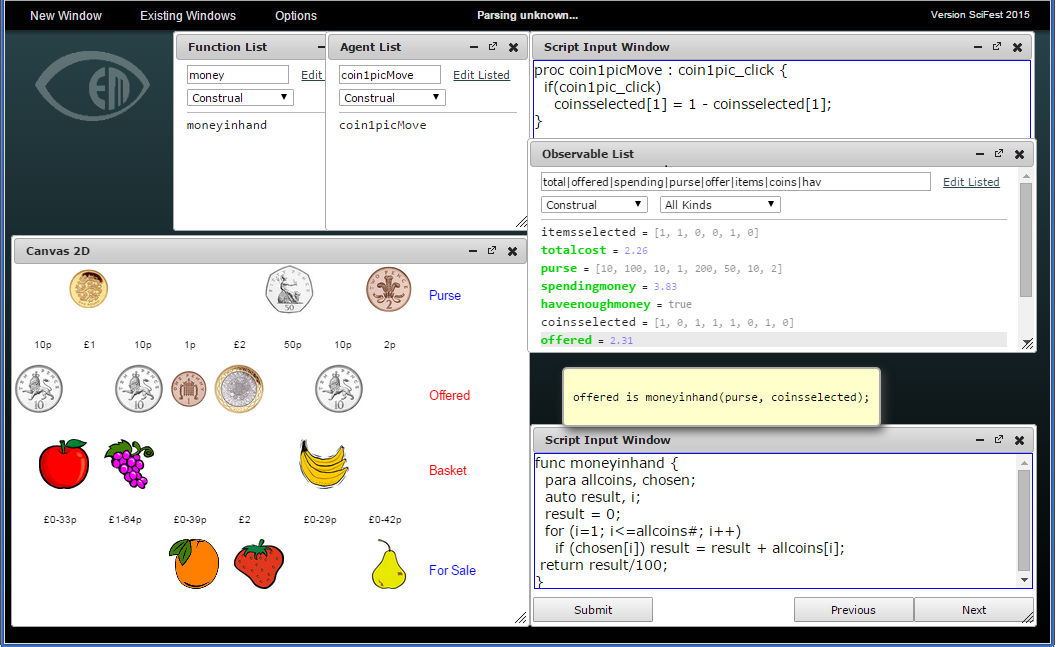Select the 50p coin in the Purse row

coord(289,291)
